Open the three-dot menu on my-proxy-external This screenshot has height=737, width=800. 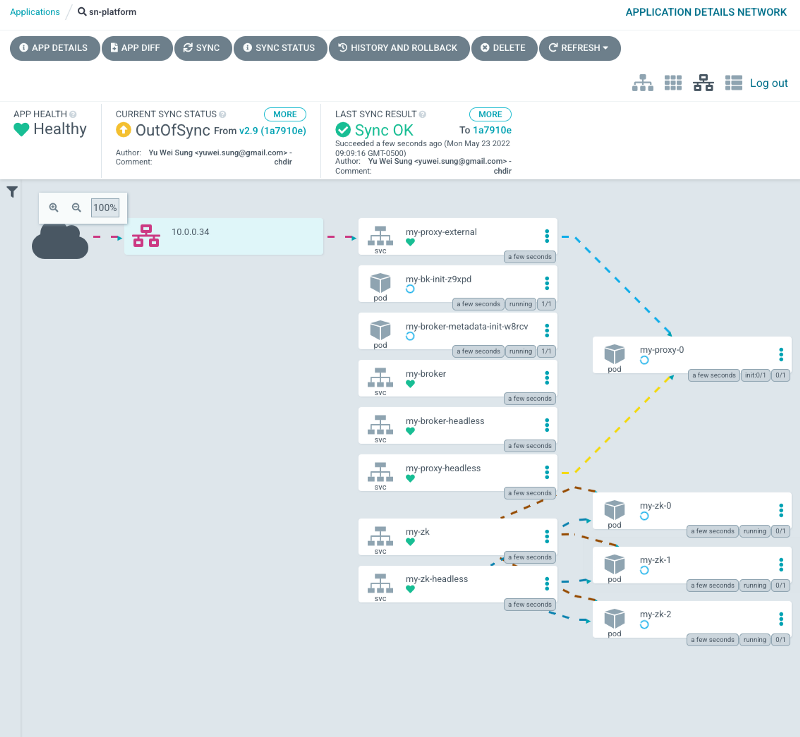pos(547,236)
